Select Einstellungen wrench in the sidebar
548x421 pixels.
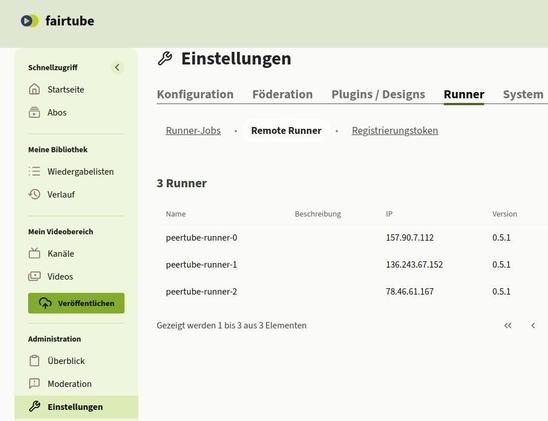(34, 407)
